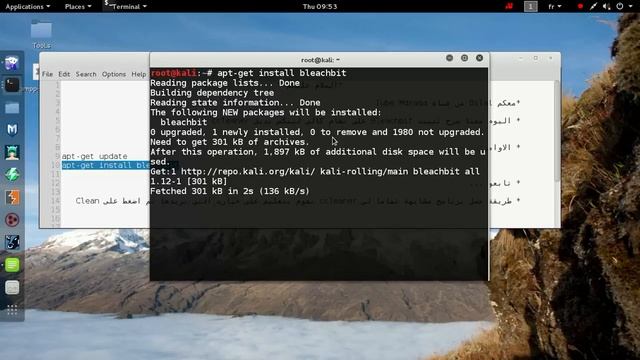The image size is (640, 360).
Task: Launch the first dock icon (browser)
Action: coord(12,62)
